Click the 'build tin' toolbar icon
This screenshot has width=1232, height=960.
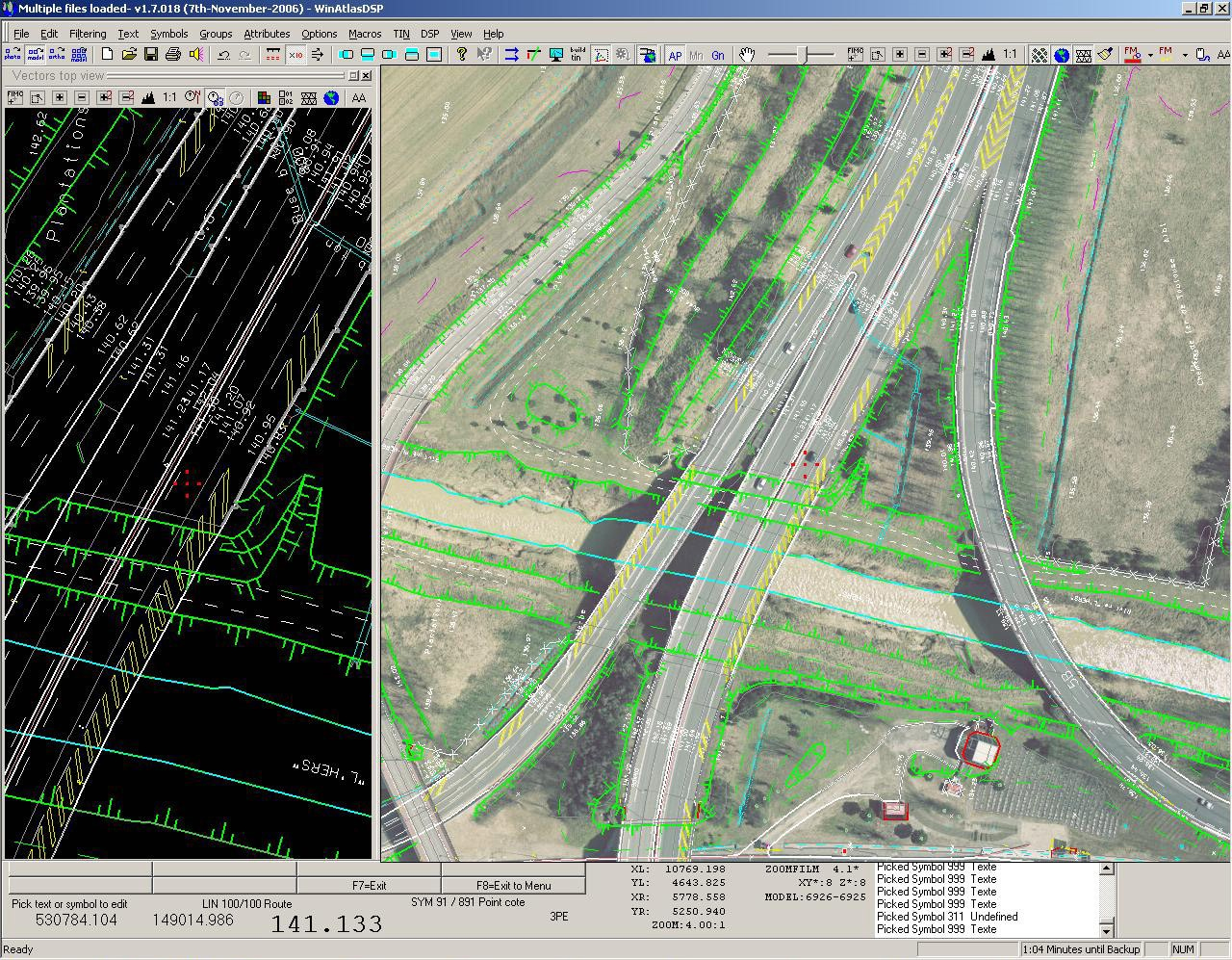(577, 55)
